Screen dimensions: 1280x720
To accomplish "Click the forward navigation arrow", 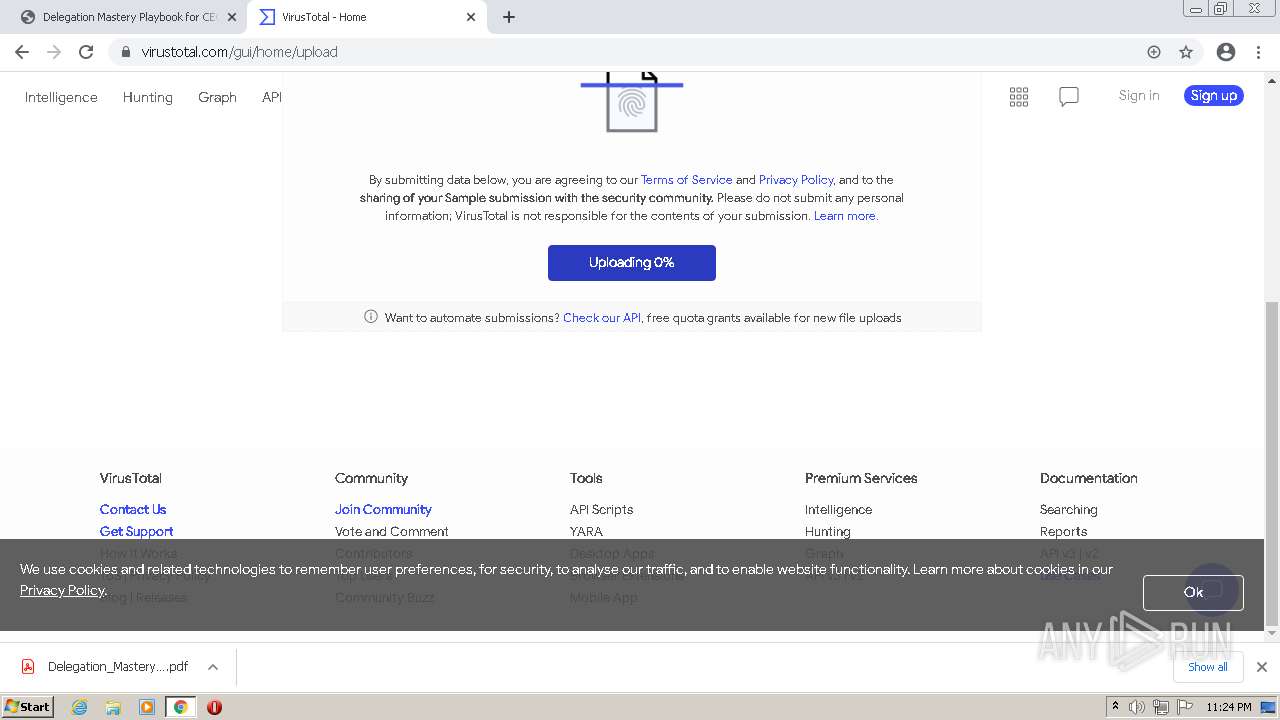I will click(54, 52).
